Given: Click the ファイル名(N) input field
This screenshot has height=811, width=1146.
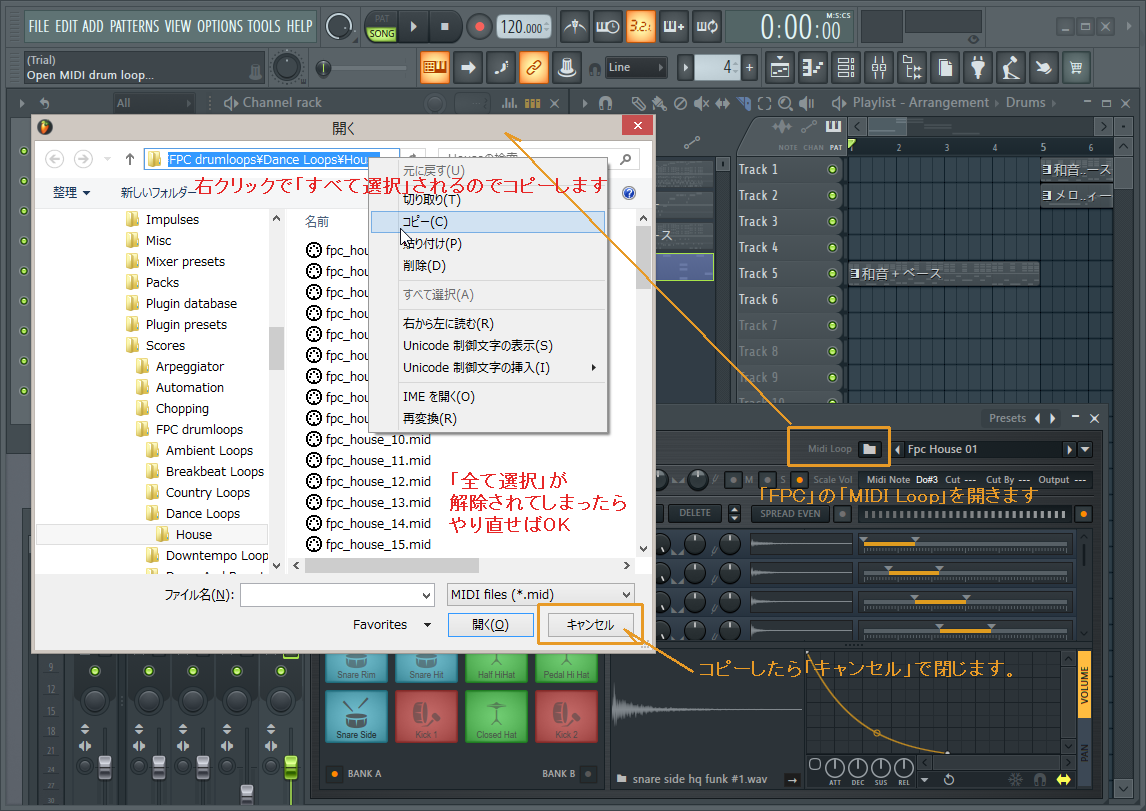Looking at the screenshot, I should (x=337, y=595).
